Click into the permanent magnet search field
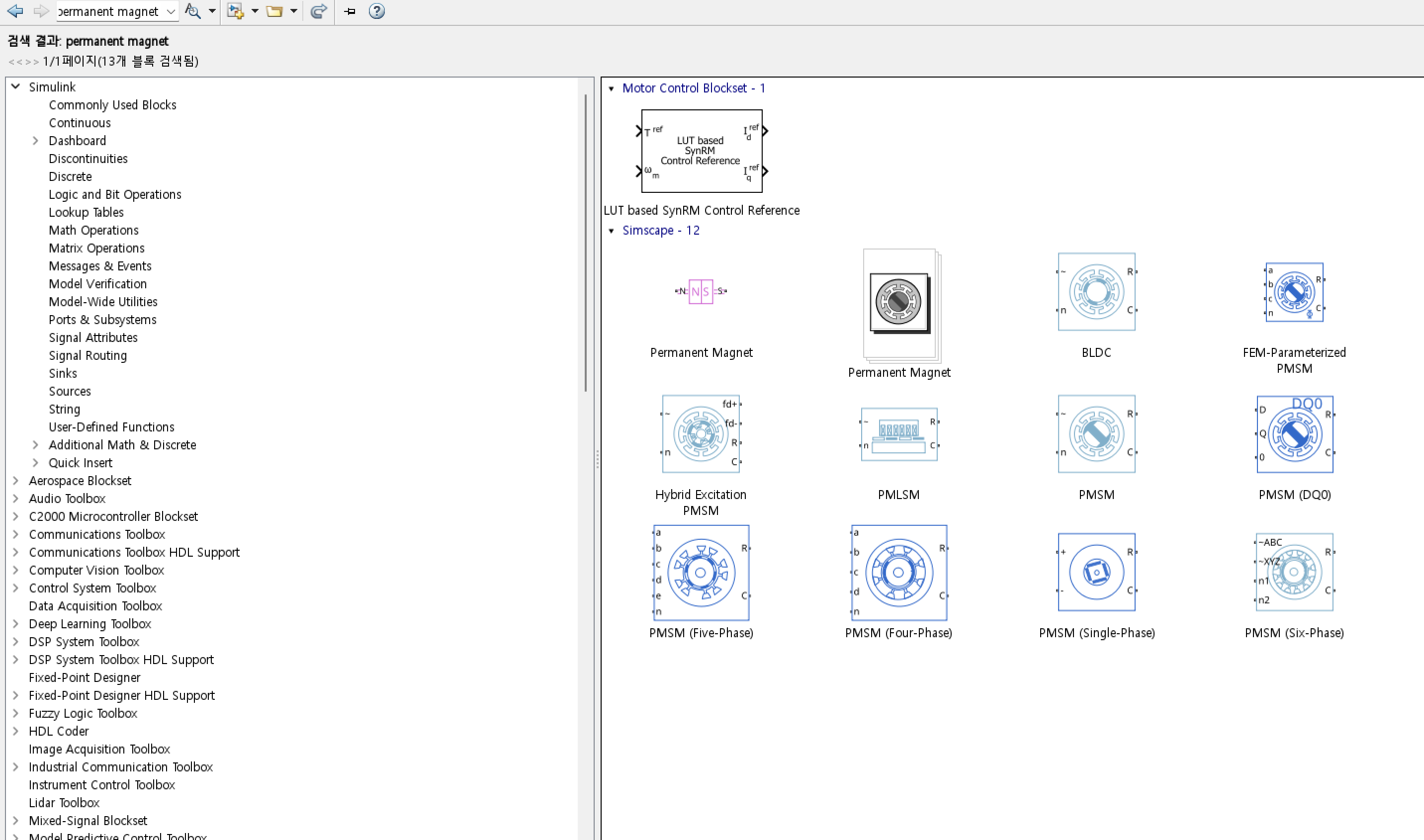Image resolution: width=1424 pixels, height=840 pixels. coord(110,11)
